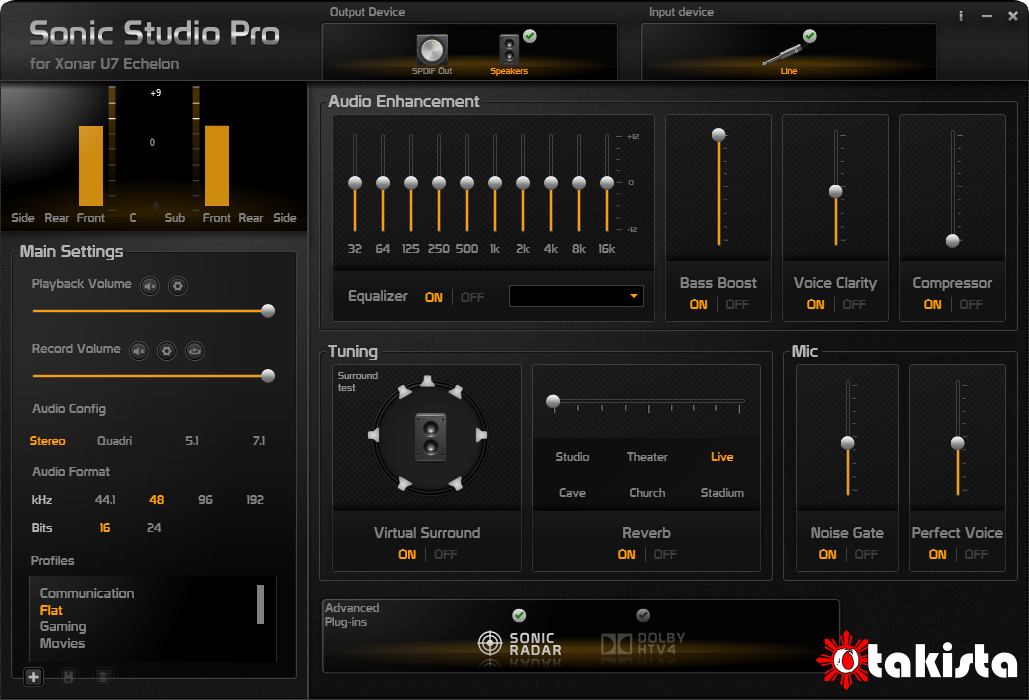Mute the Playback Volume
The height and width of the screenshot is (700, 1029).
point(150,286)
